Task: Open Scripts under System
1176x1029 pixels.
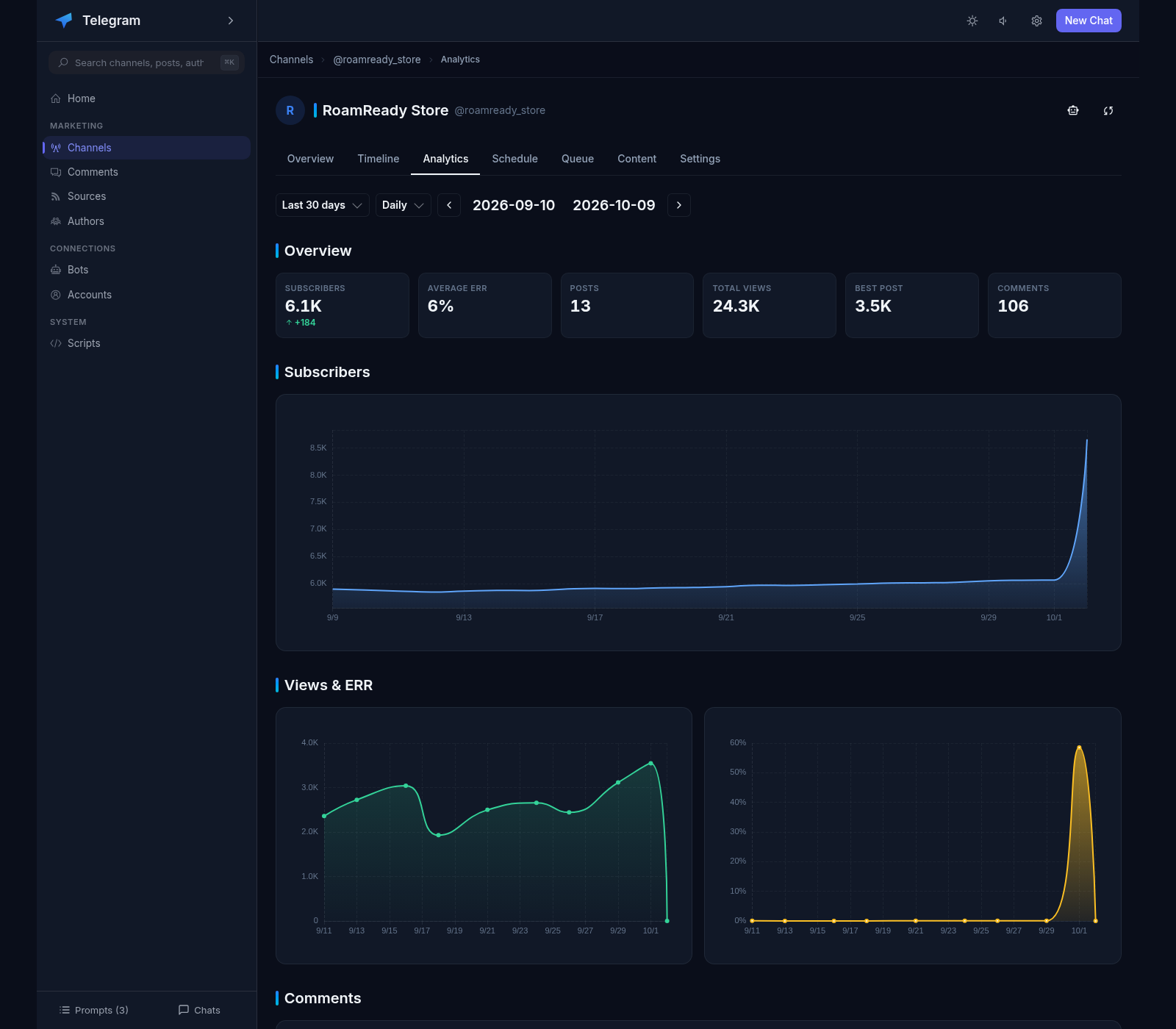Action: pos(146,343)
